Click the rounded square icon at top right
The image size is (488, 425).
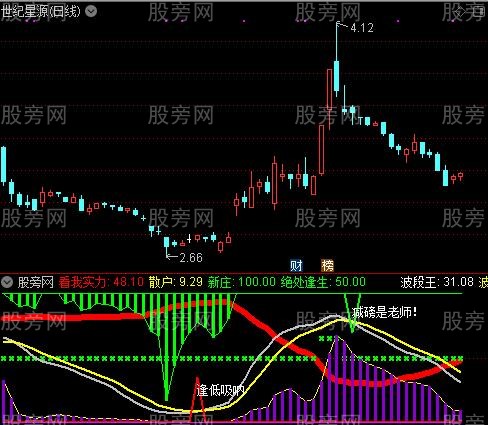478,12
